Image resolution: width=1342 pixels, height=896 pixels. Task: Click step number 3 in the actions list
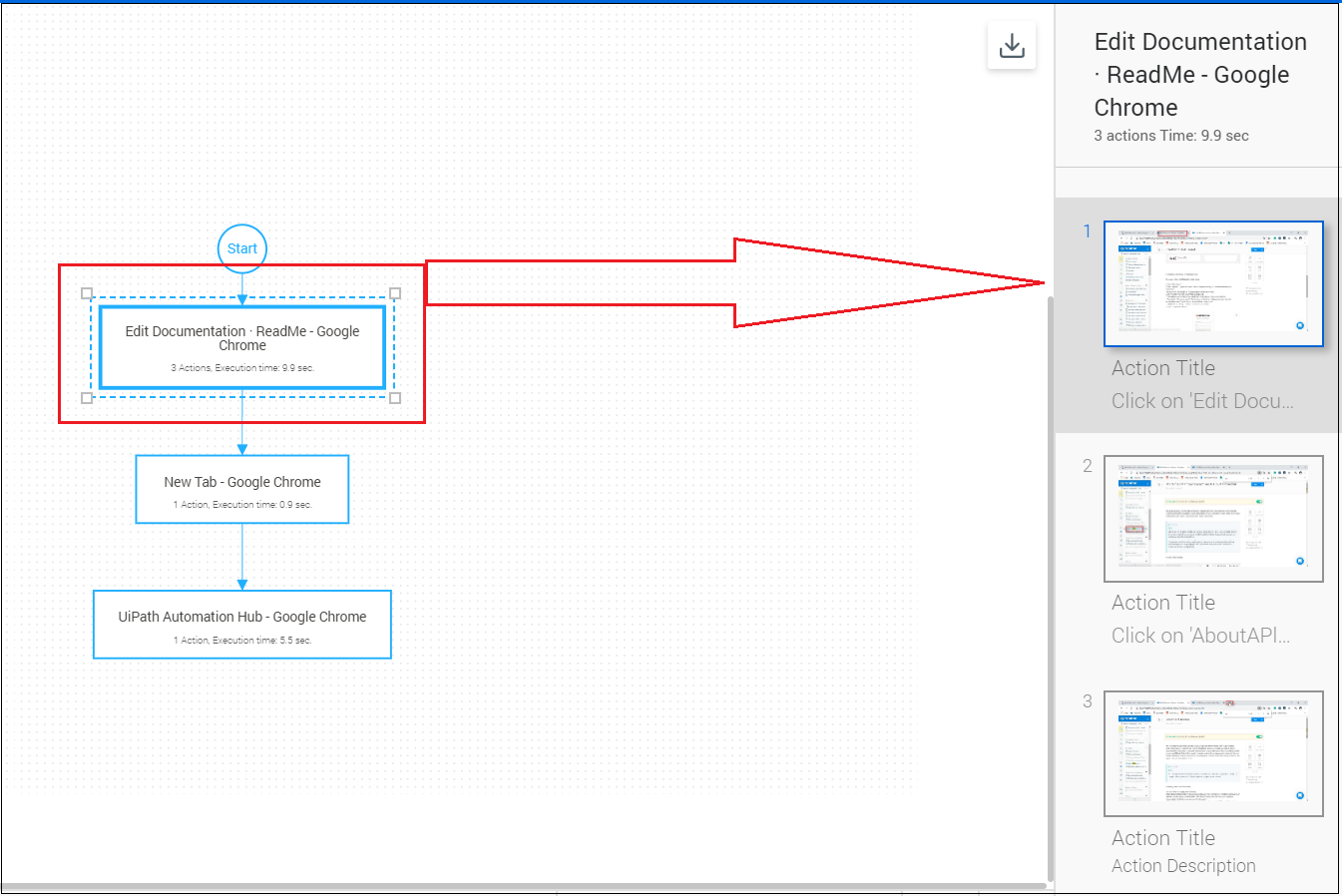(1088, 701)
